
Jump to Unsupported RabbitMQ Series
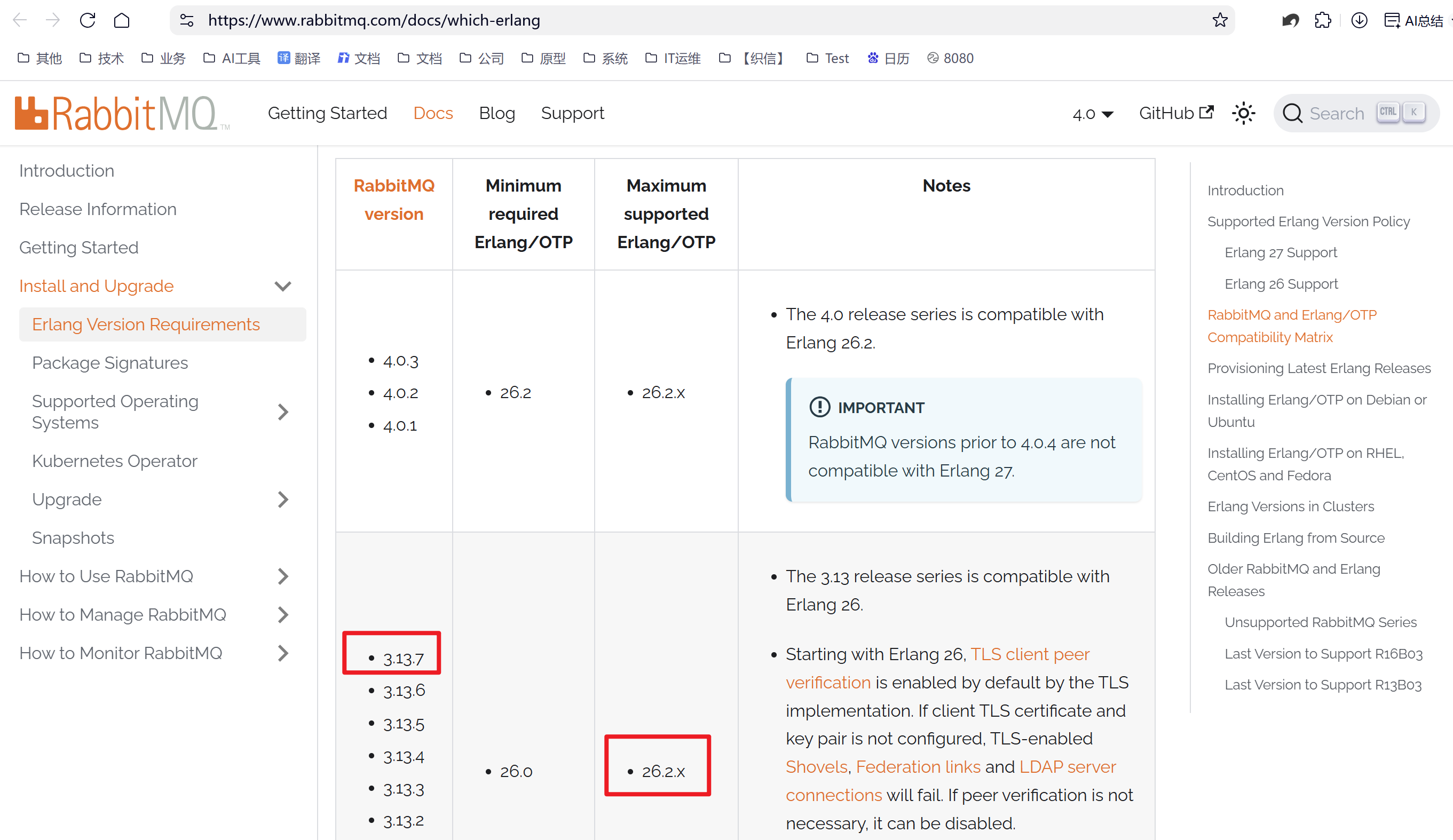coord(1321,622)
